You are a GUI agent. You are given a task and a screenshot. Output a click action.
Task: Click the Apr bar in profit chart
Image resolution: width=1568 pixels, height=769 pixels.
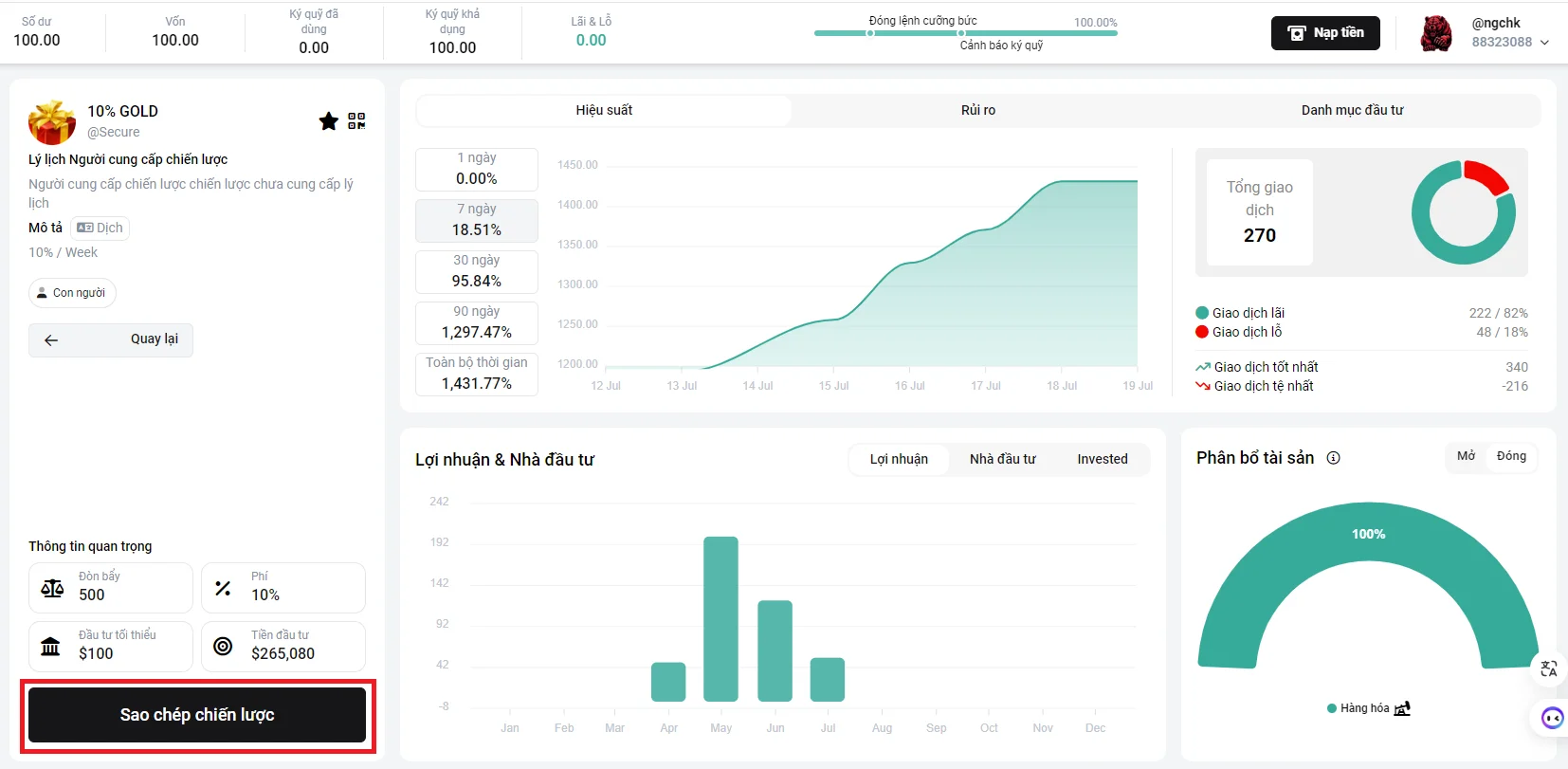pyautogui.click(x=668, y=682)
